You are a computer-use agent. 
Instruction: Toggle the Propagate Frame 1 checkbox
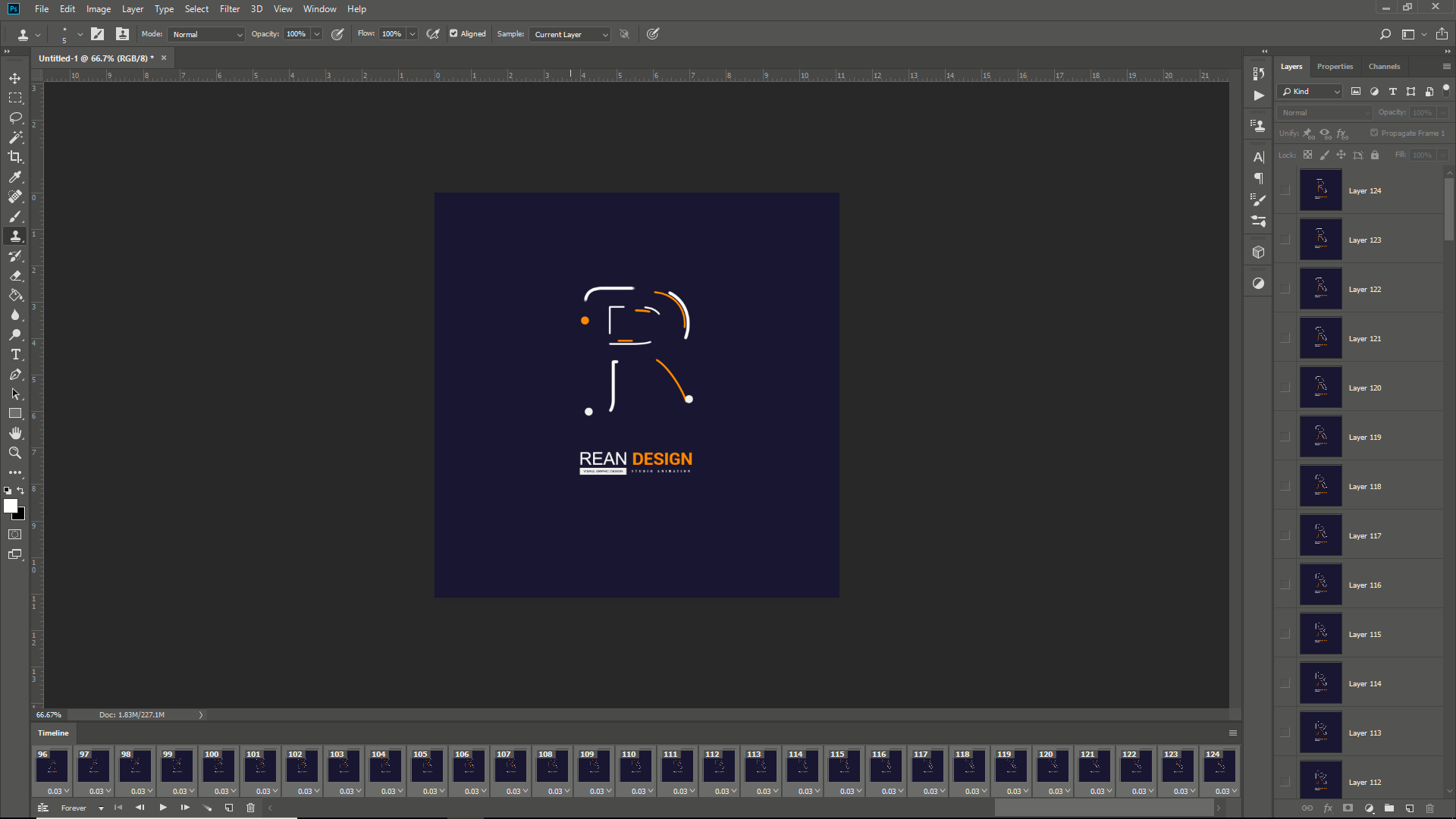click(1374, 133)
